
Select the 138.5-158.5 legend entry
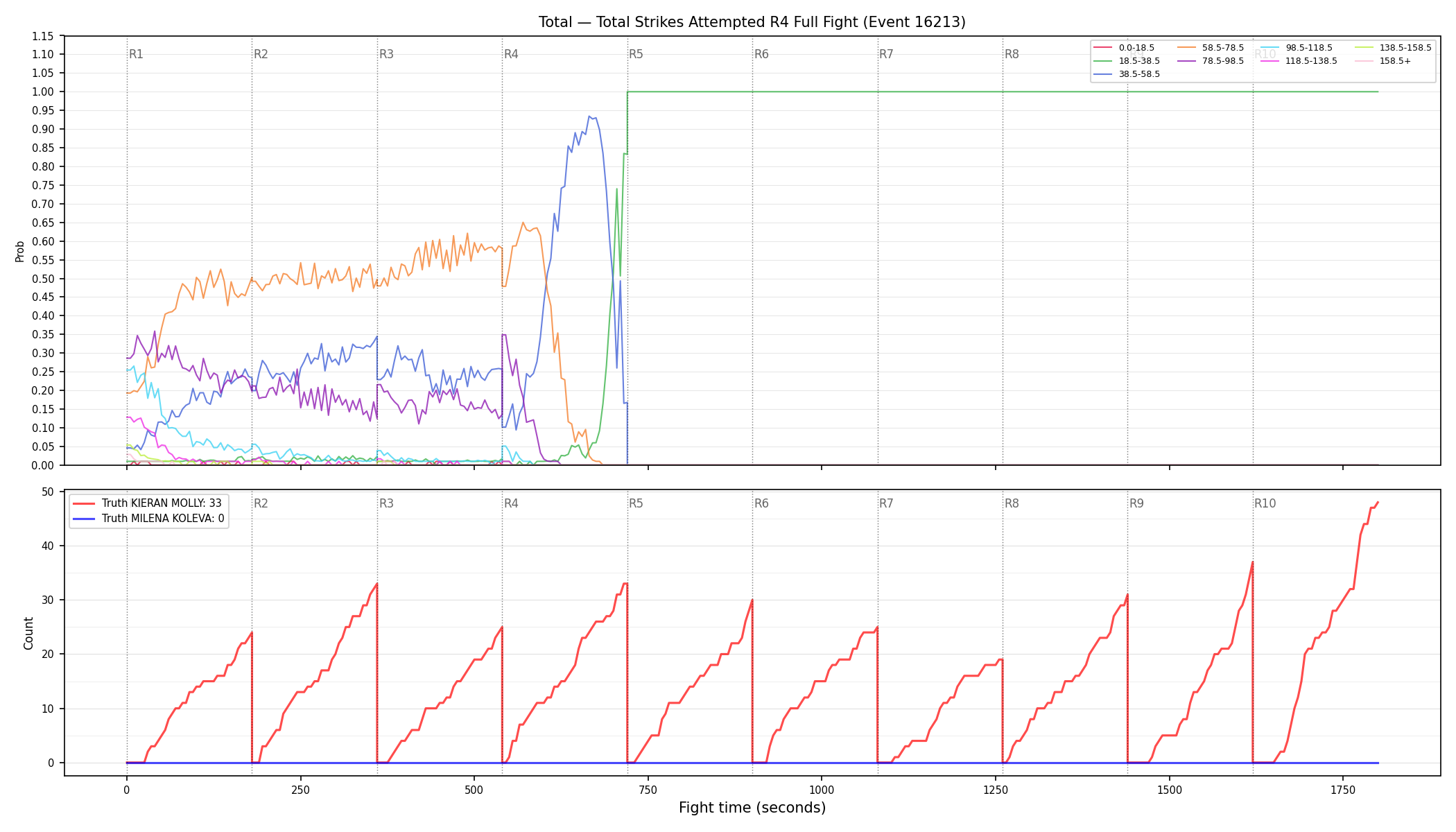coord(1393,48)
